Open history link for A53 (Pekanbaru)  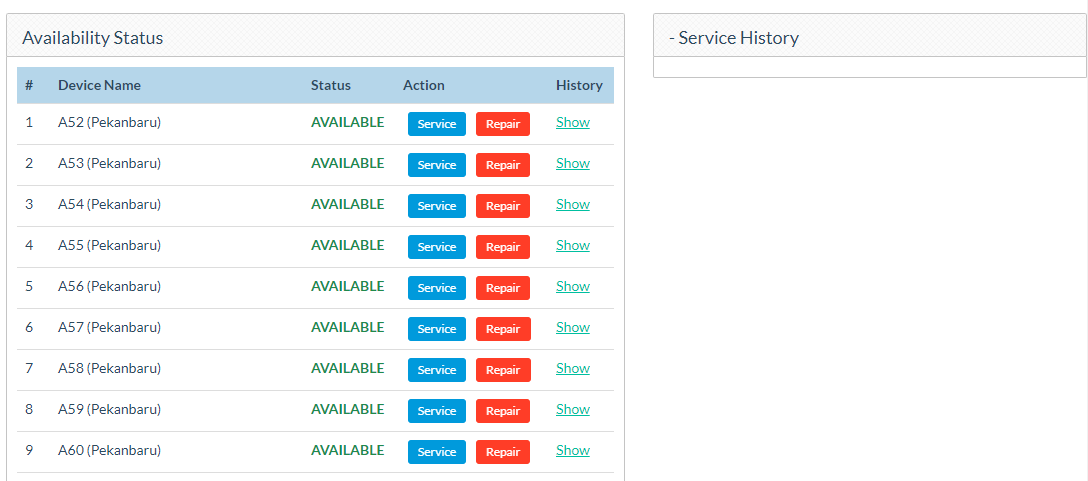tap(572, 163)
